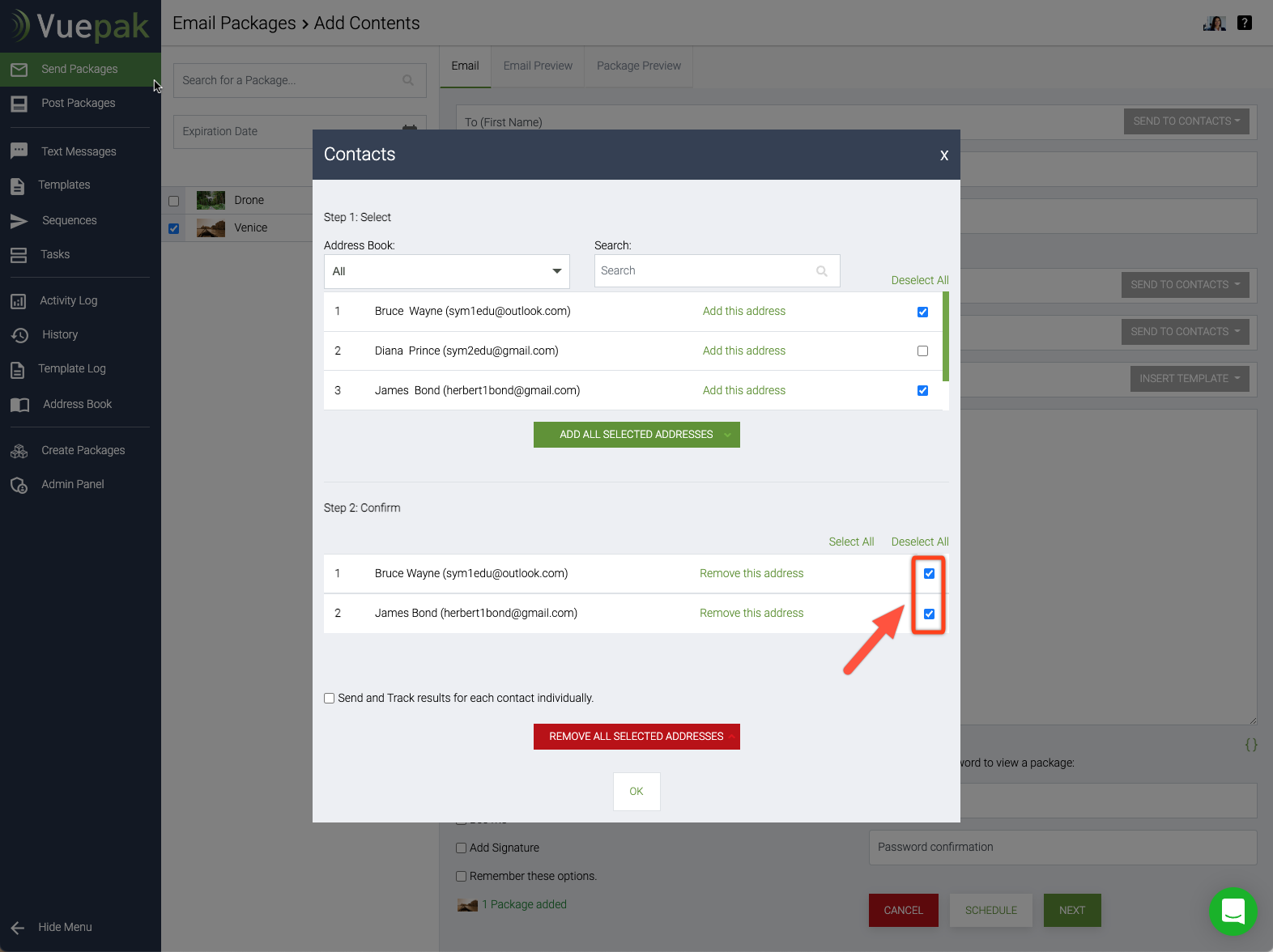Click the curly braces merge field icon
Image resolution: width=1273 pixels, height=952 pixels.
click(x=1251, y=745)
